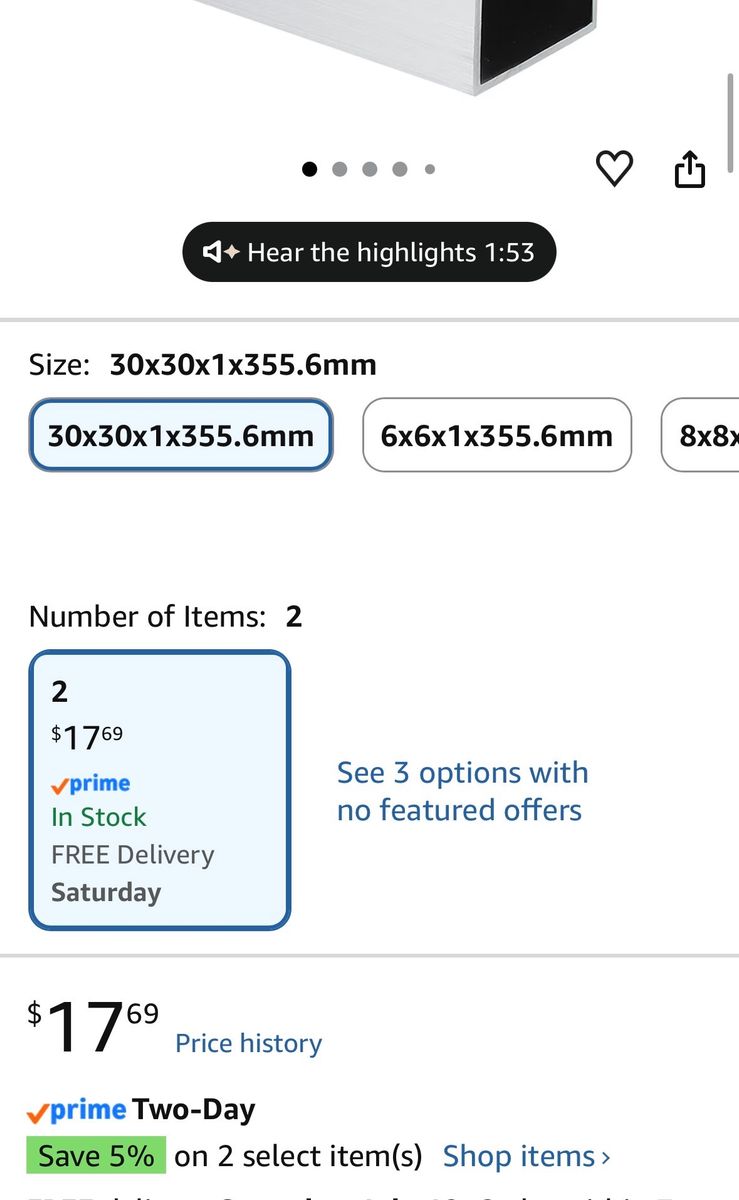Tap the heart wishlist icon
The height and width of the screenshot is (1200, 739).
pyautogui.click(x=614, y=168)
